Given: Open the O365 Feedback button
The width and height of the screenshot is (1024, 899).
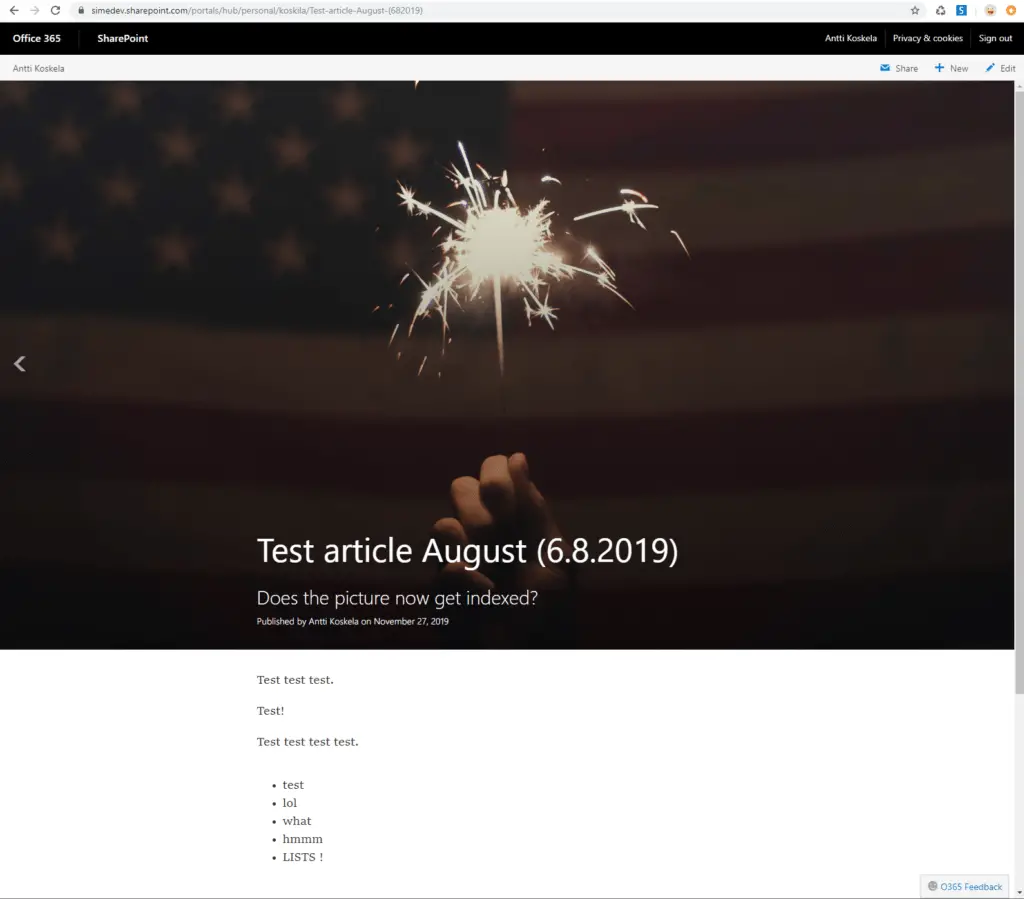Looking at the screenshot, I should pyautogui.click(x=965, y=886).
